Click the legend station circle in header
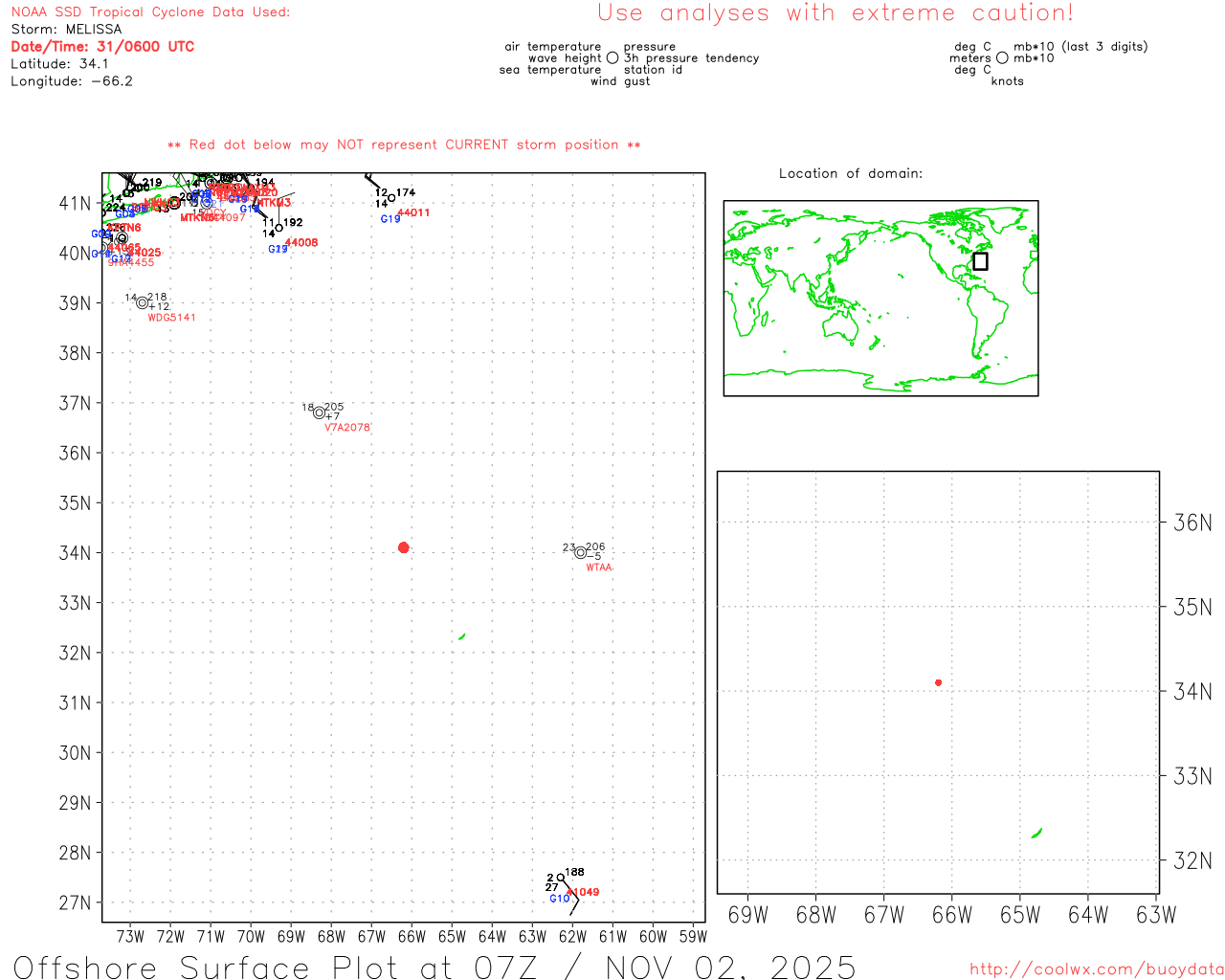Screen dimensions: 1225x980 pyautogui.click(x=612, y=57)
